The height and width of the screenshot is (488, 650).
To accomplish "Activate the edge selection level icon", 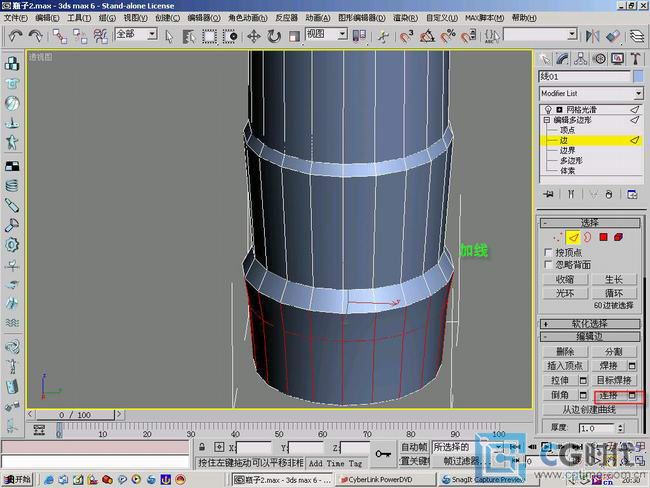I will (x=573, y=237).
